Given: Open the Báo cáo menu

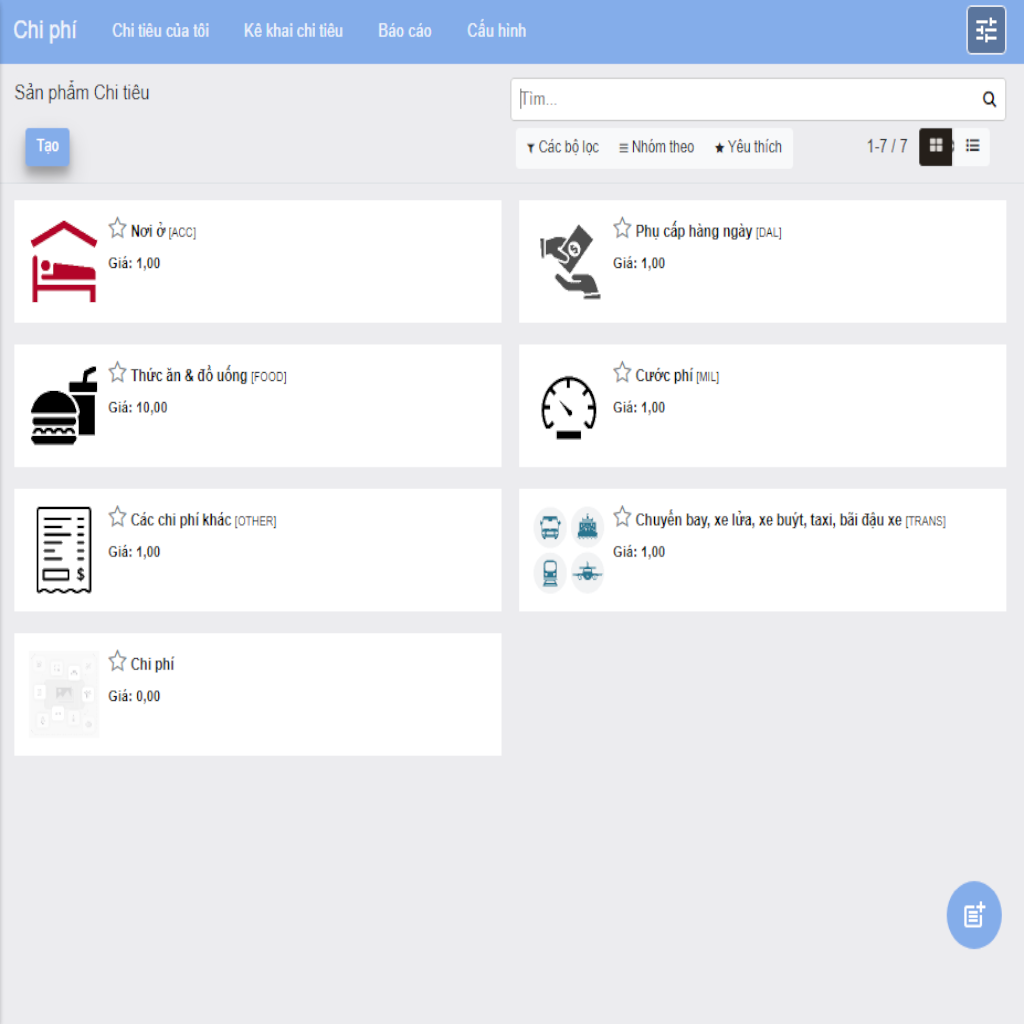Looking at the screenshot, I should (x=405, y=31).
